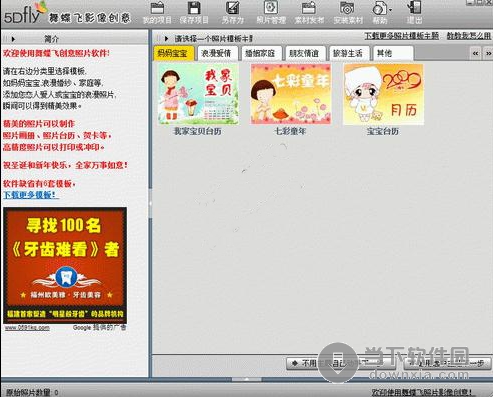Switch to the 朋友情谊 tab
The image size is (493, 397).
coord(305,53)
